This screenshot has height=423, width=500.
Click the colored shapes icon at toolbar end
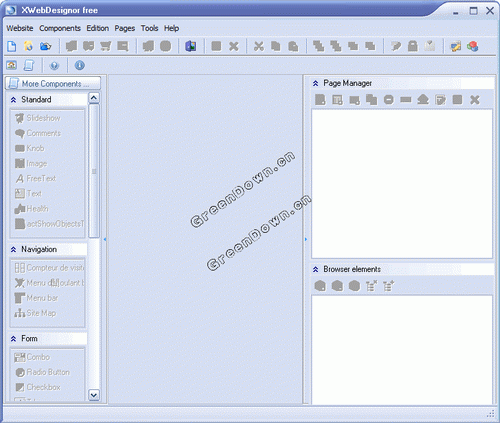click(x=473, y=46)
